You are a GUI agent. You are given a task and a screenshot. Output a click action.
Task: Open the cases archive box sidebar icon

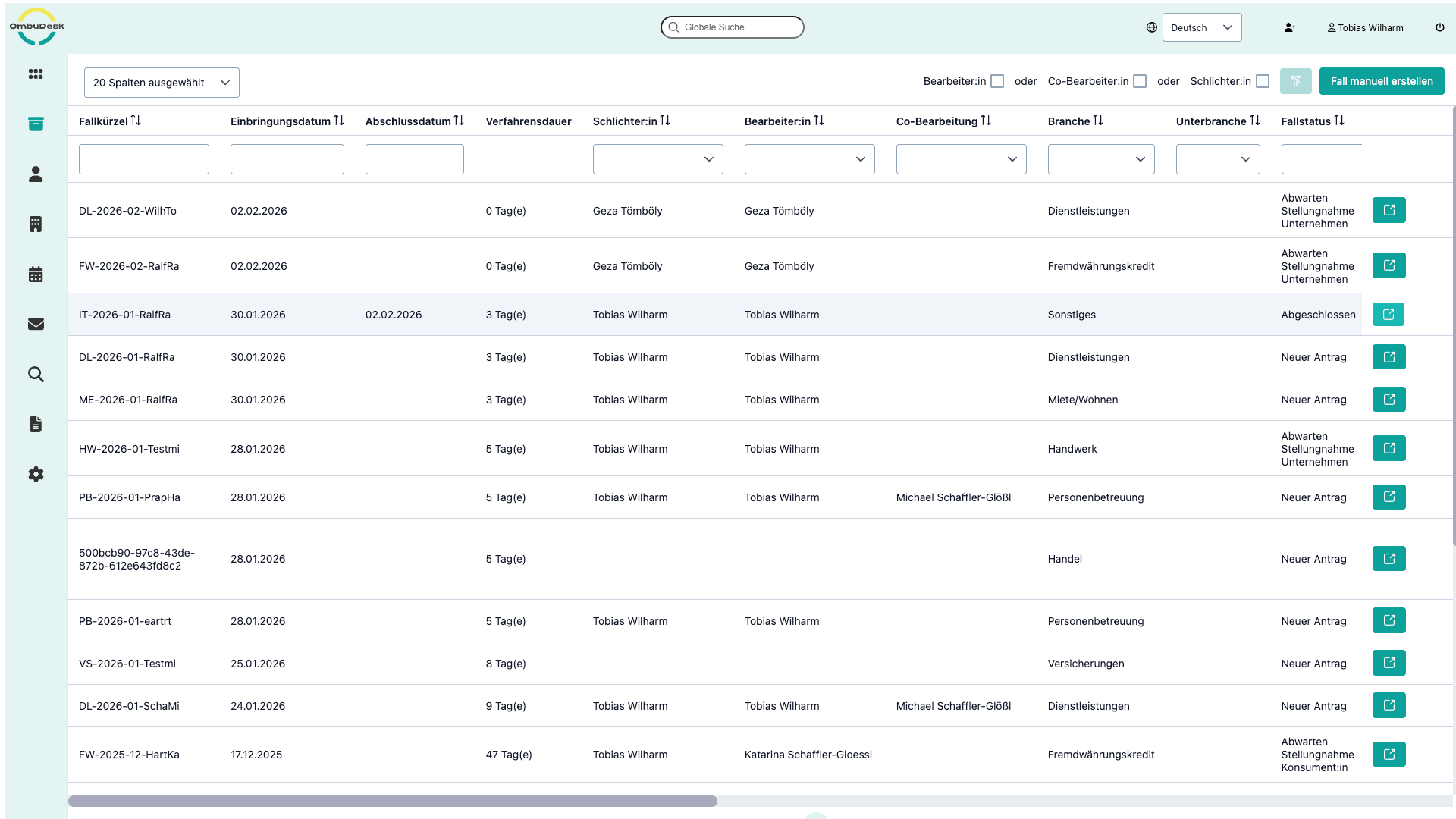pos(36,124)
